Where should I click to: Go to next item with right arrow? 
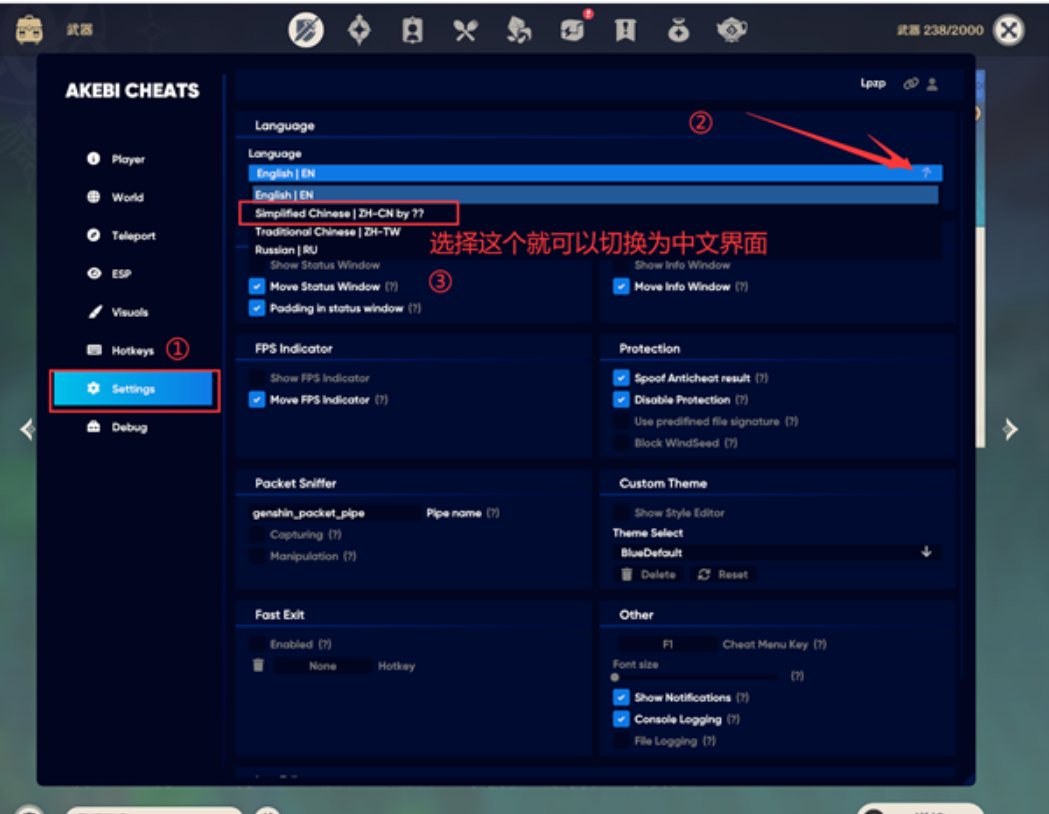point(1010,429)
